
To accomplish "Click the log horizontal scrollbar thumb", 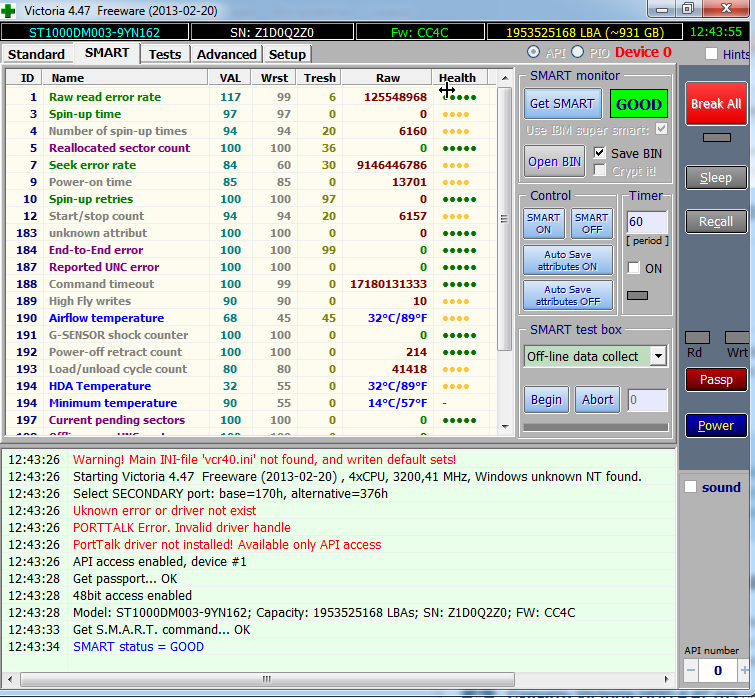I will pyautogui.click(x=267, y=679).
